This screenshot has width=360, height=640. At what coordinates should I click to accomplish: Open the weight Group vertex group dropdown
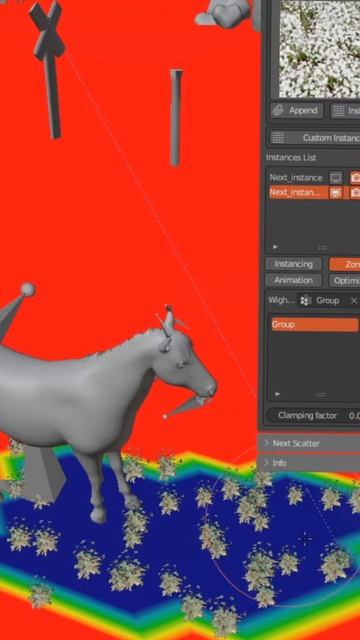pos(321,301)
